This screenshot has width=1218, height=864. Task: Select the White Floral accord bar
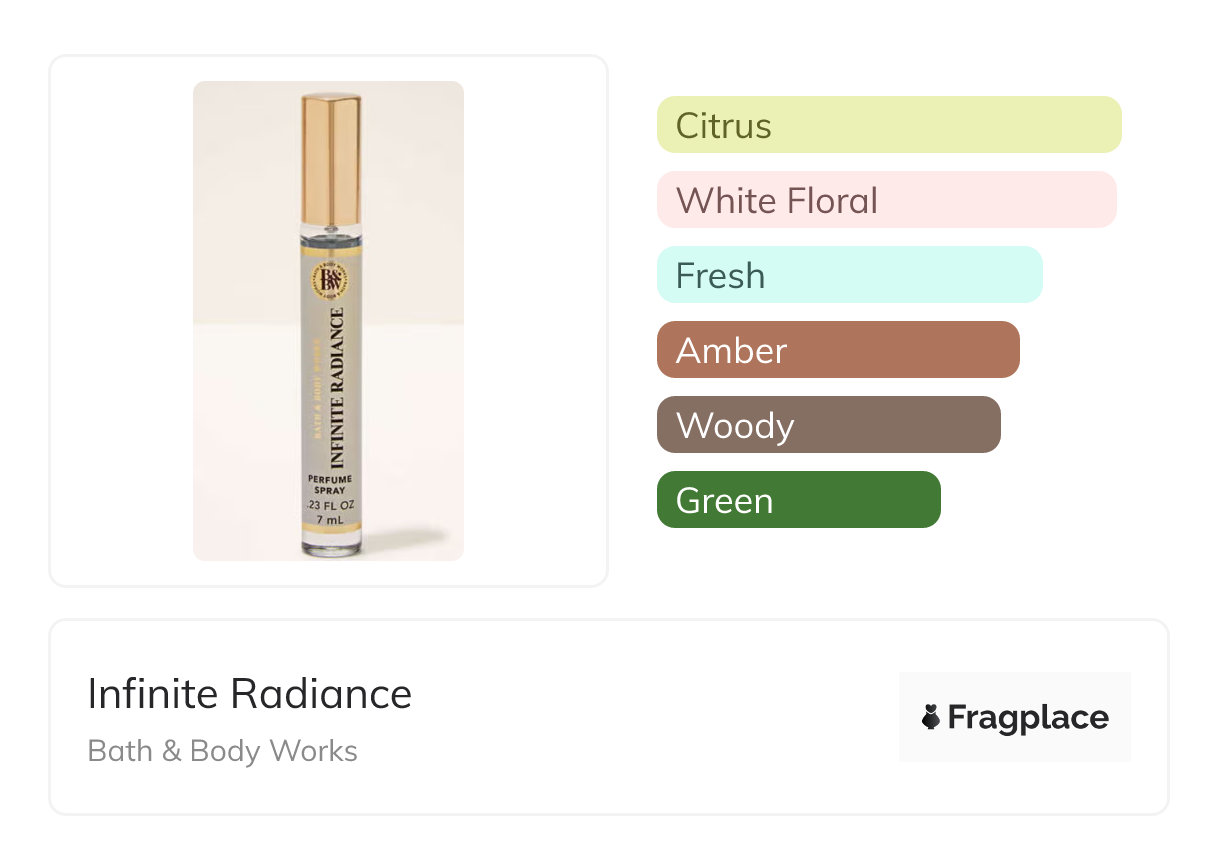[x=886, y=200]
